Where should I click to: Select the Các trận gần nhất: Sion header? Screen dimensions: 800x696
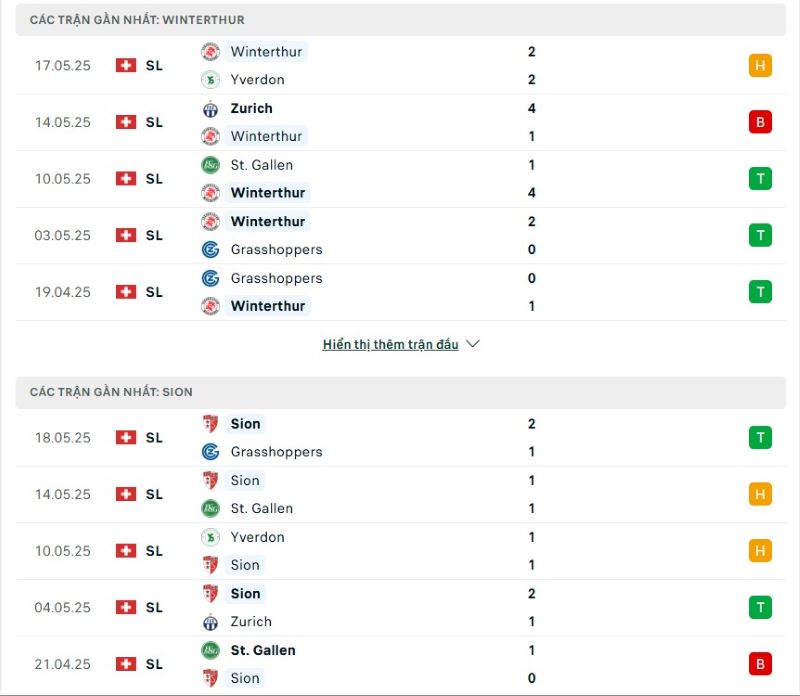coord(401,392)
